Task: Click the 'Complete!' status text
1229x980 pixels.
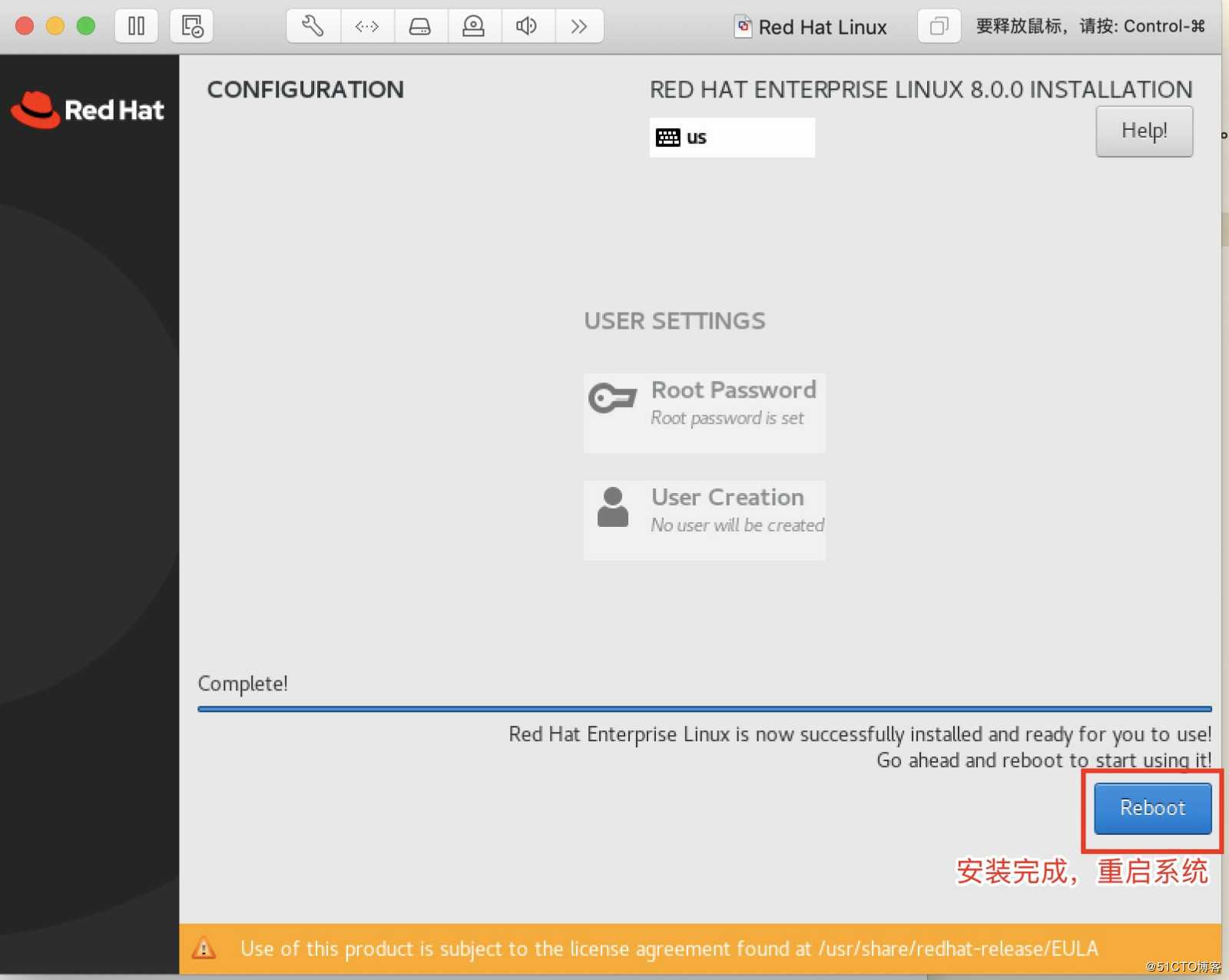Action: tap(243, 684)
